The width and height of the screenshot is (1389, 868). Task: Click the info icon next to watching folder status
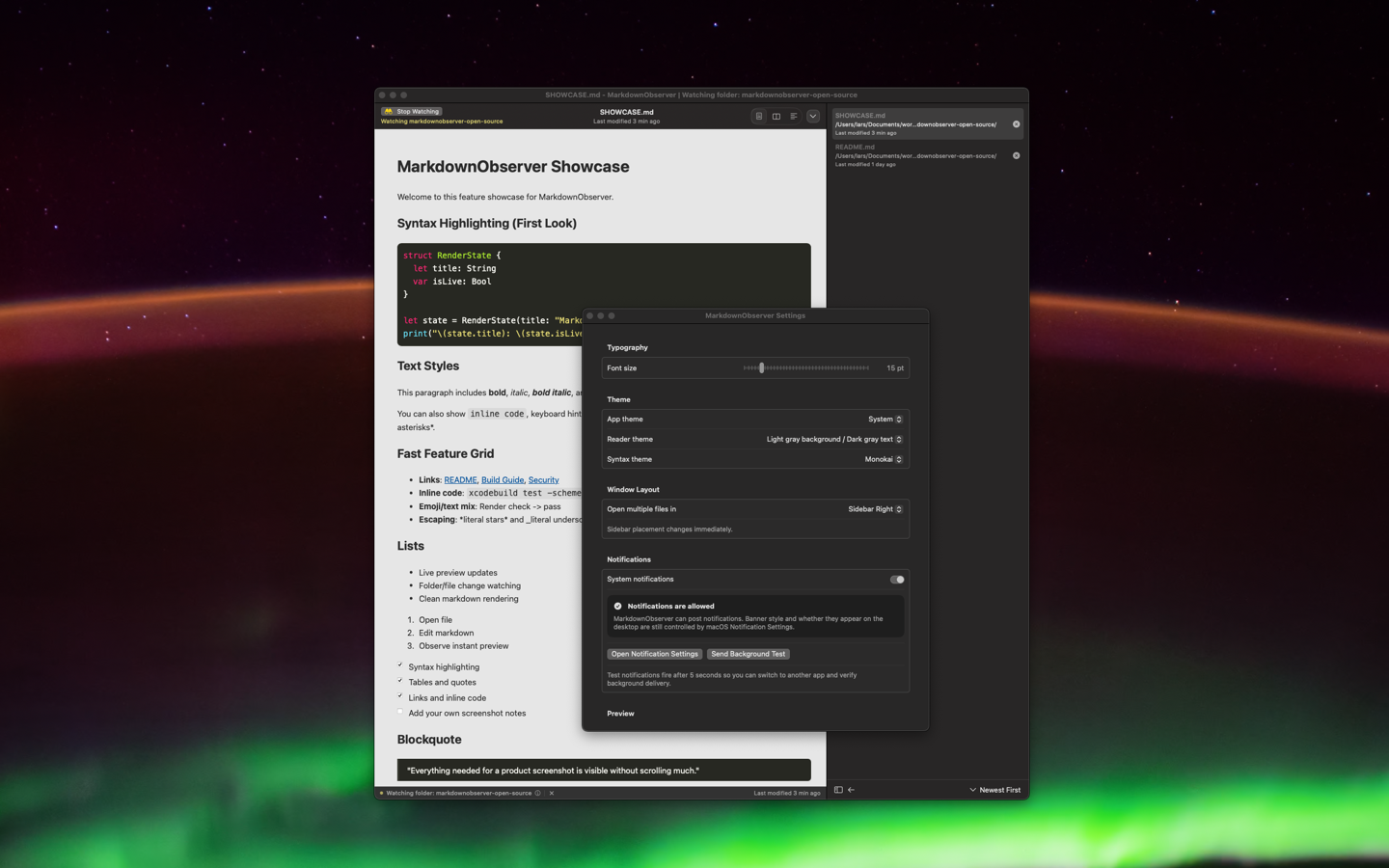click(x=539, y=793)
